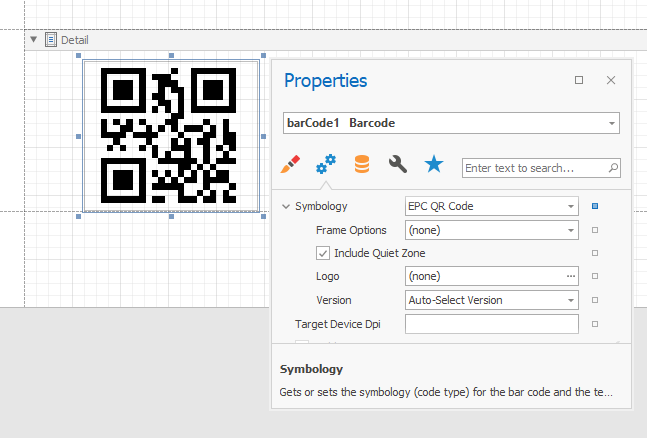The image size is (647, 438).
Task: Open the Symbology EPC QR Code dropdown
Action: pyautogui.click(x=570, y=207)
